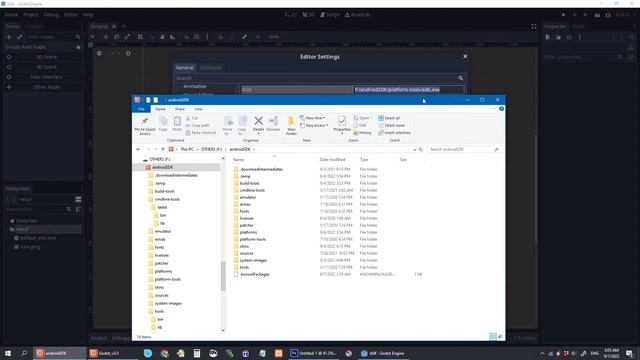Open the Easy access dropdown
640x360 pixels.
click(314, 125)
